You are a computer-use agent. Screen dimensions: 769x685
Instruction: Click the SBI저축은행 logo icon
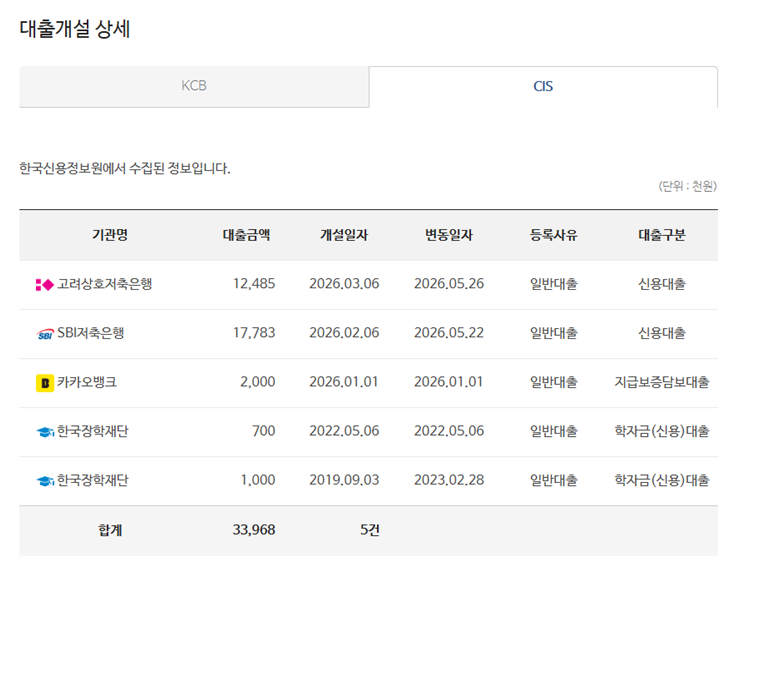[x=45, y=334]
